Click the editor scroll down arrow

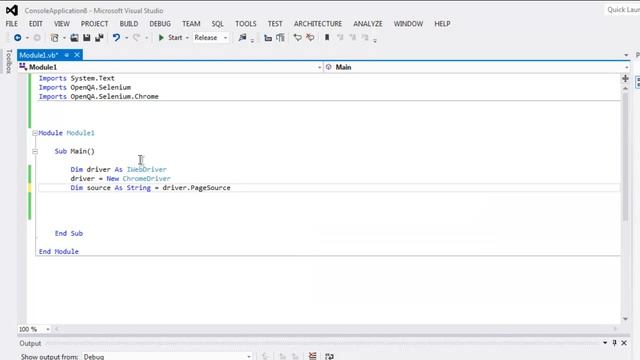coord(625,319)
